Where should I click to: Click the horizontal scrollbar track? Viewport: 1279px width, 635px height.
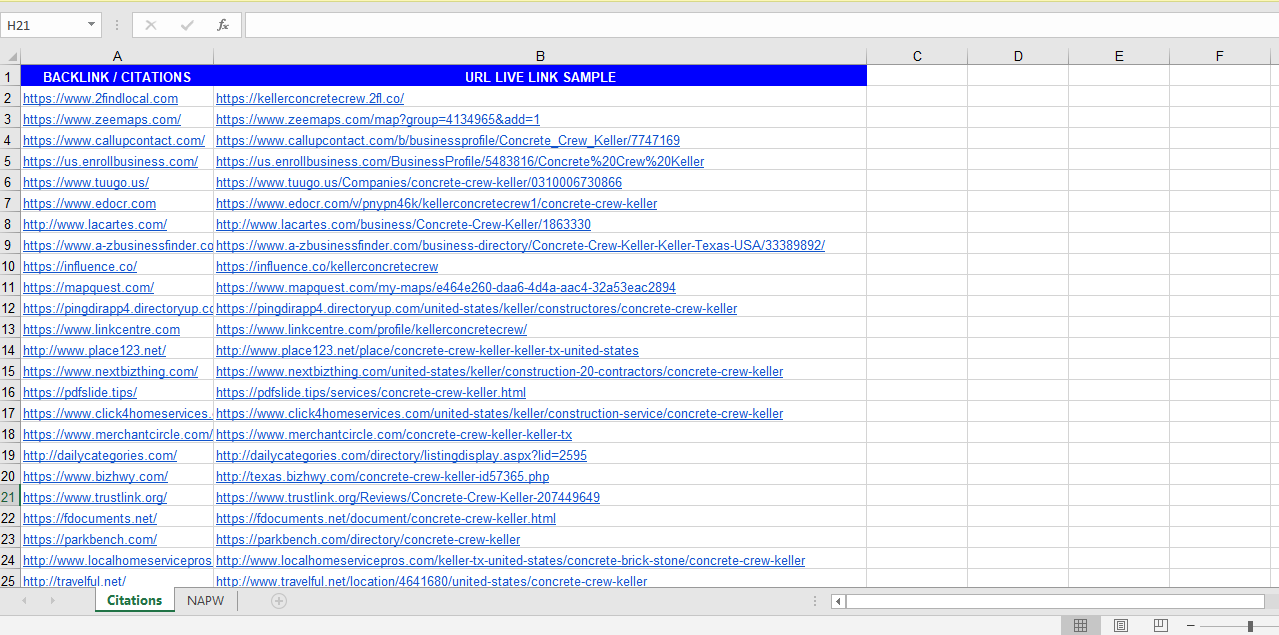(x=1055, y=601)
